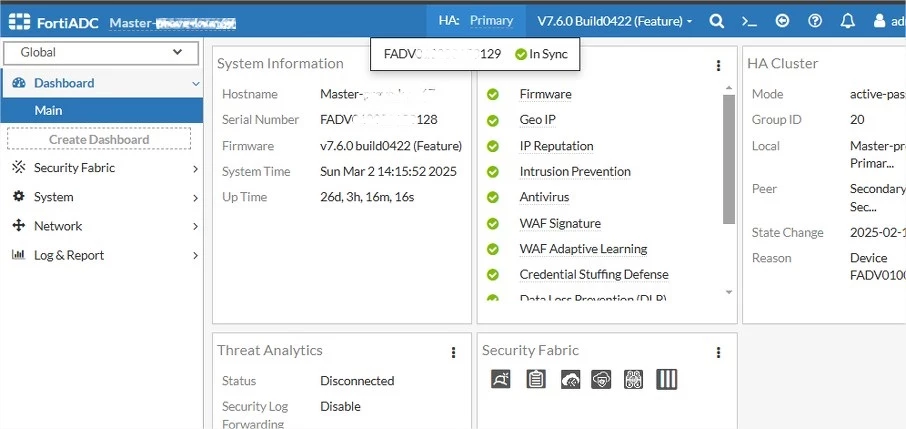Click the license list scroll-up arrow
906x429 pixels.
coord(729,88)
